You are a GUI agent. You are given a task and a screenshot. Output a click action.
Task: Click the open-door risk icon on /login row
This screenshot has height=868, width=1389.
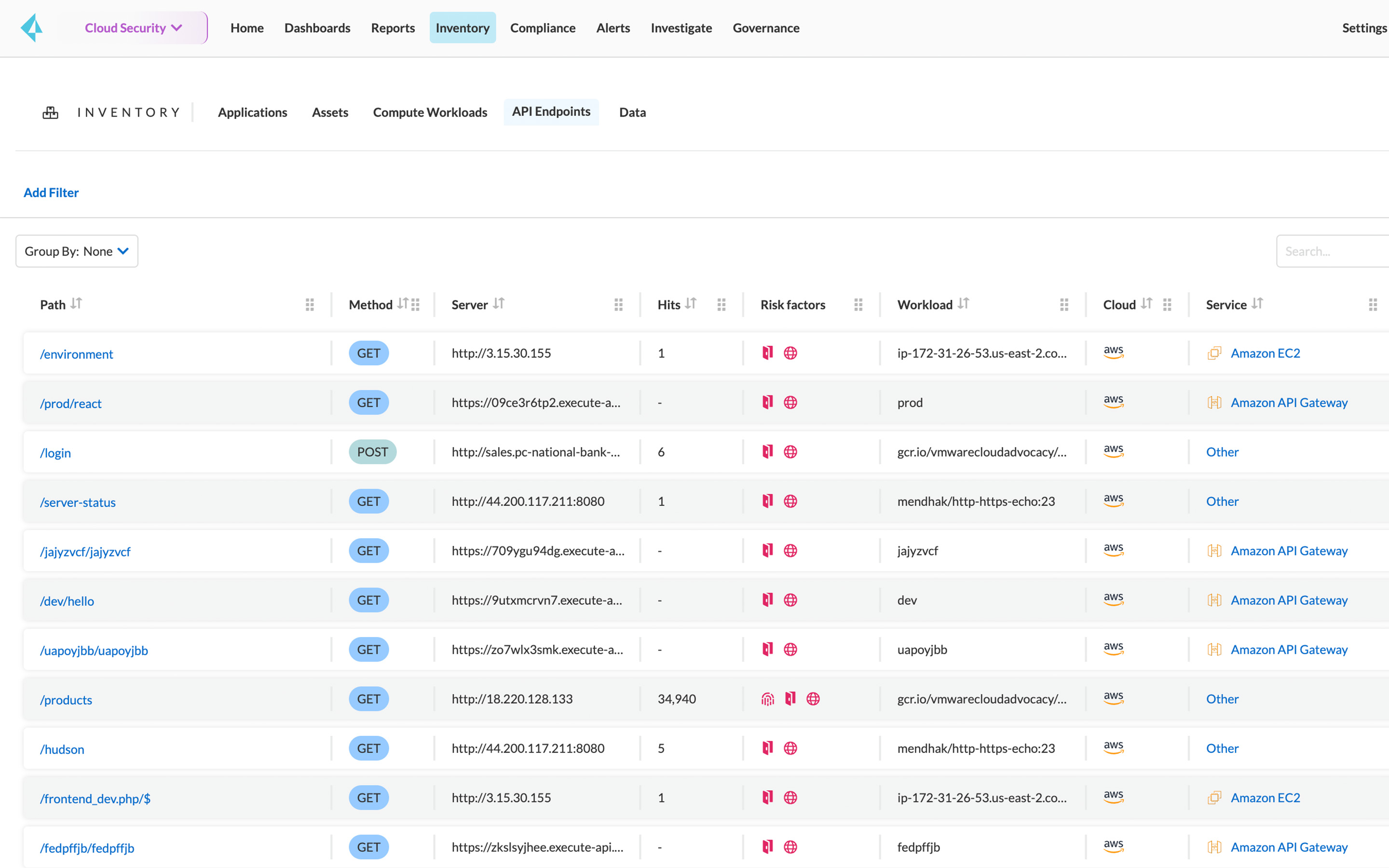(767, 452)
